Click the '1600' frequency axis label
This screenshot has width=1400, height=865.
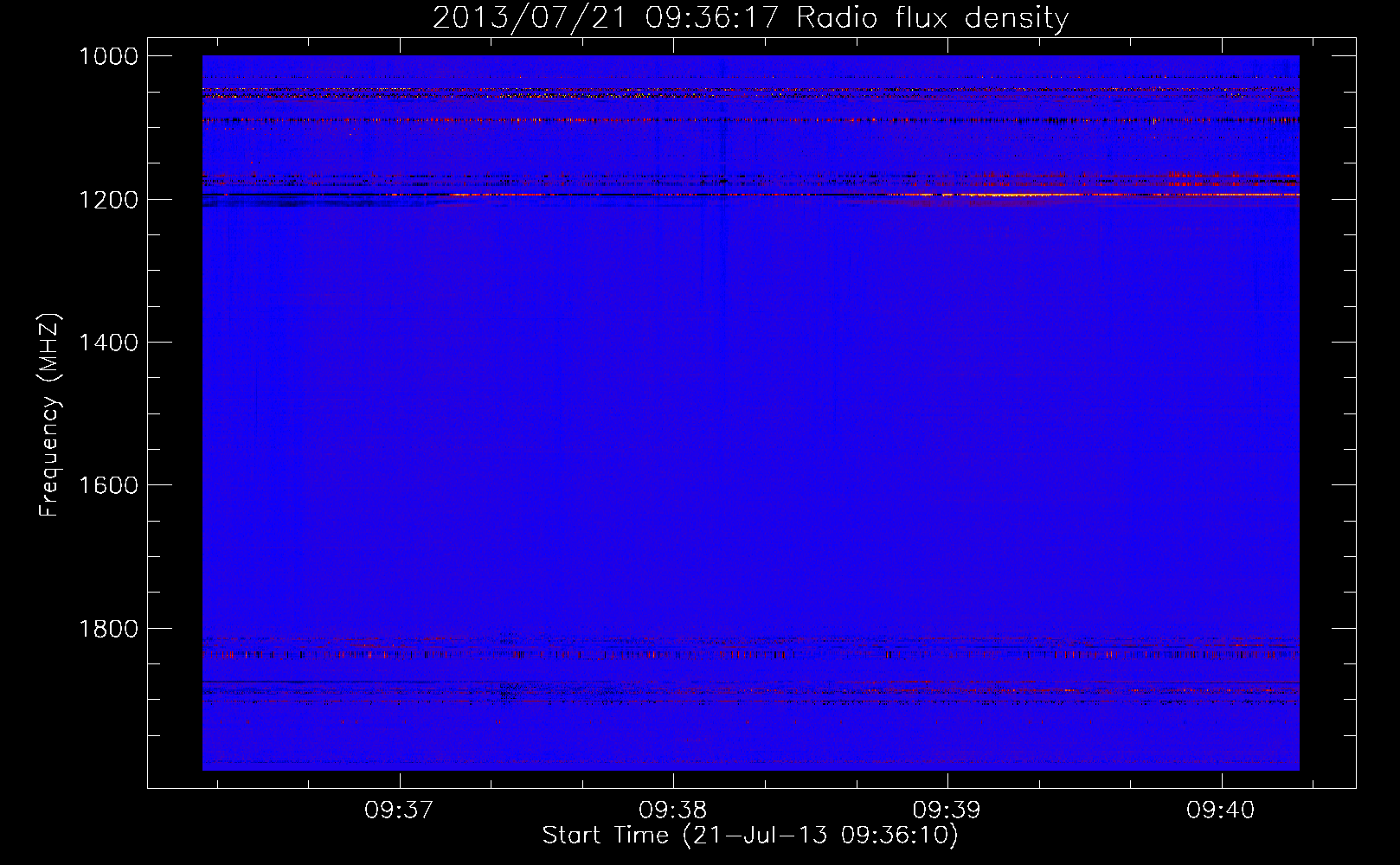point(108,485)
